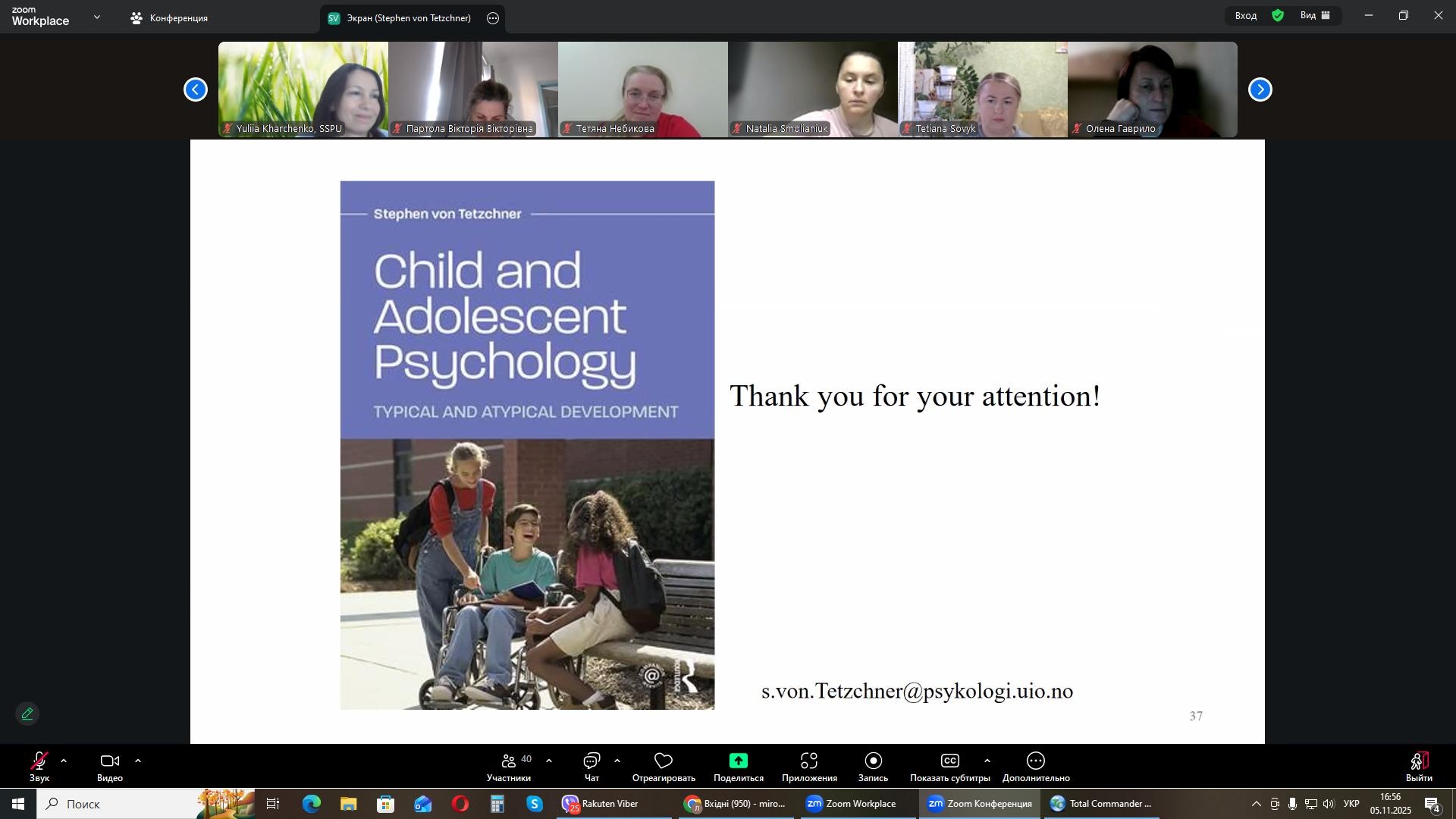Toggle Show captions CC button

[x=949, y=761]
